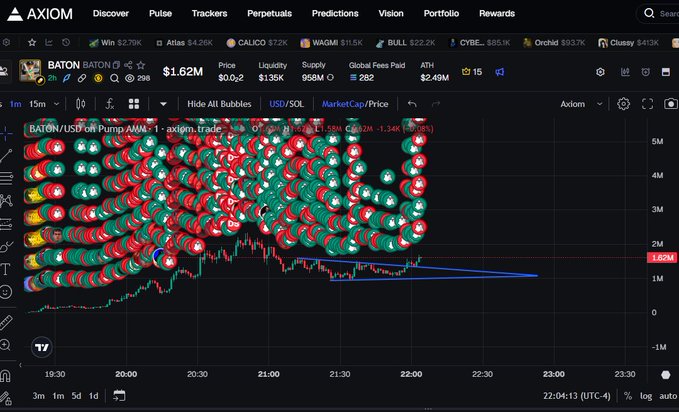Select the trend line drawing tool
Viewport: 679px width, 412px height.
click(6, 156)
